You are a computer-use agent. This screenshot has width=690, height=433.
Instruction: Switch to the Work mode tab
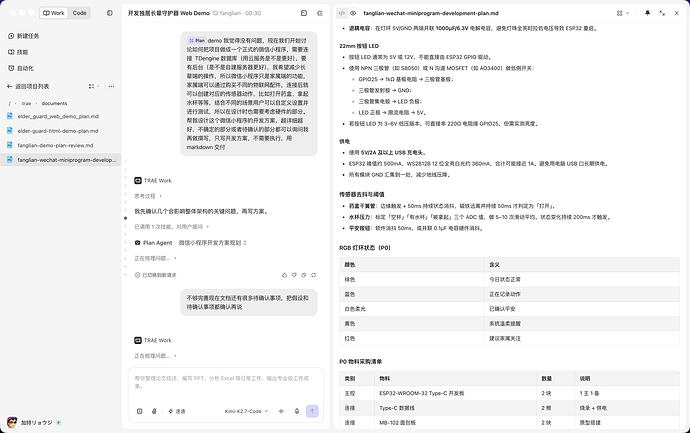coord(54,13)
